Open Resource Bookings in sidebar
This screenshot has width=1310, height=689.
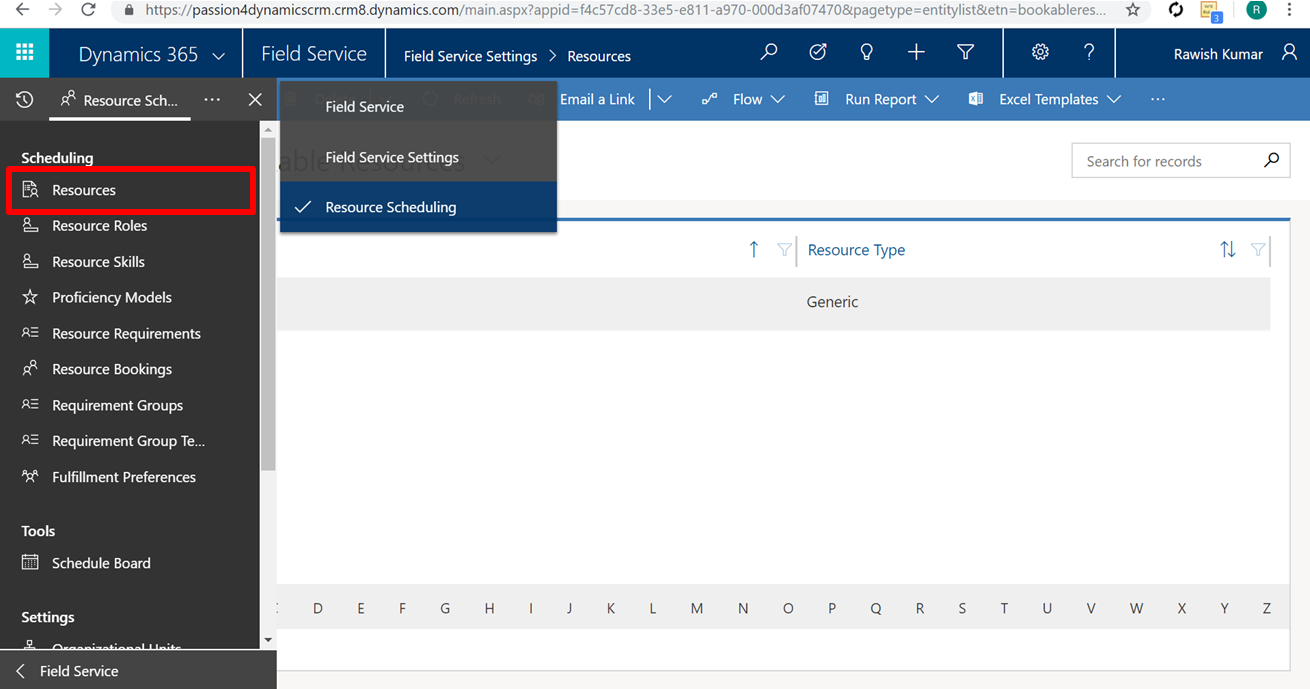(x=112, y=369)
